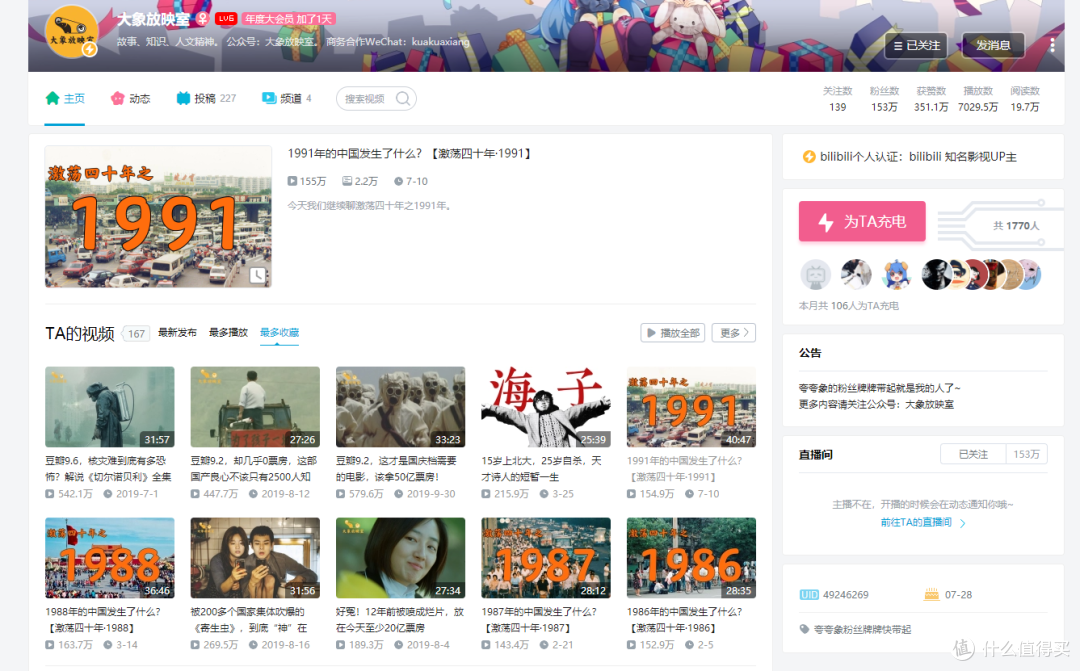Open the featured video title 1991年的中国发生了什么

click(410, 154)
